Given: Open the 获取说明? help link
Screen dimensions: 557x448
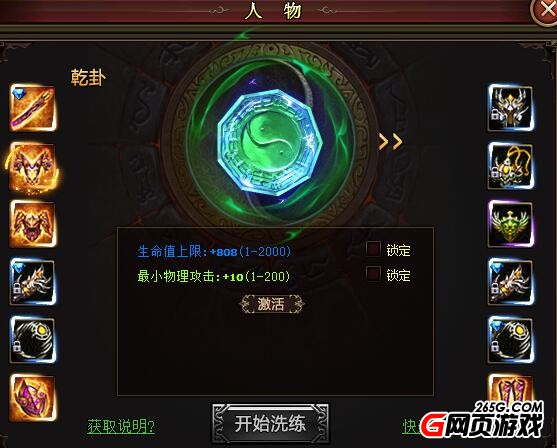Looking at the screenshot, I should pyautogui.click(x=121, y=426).
